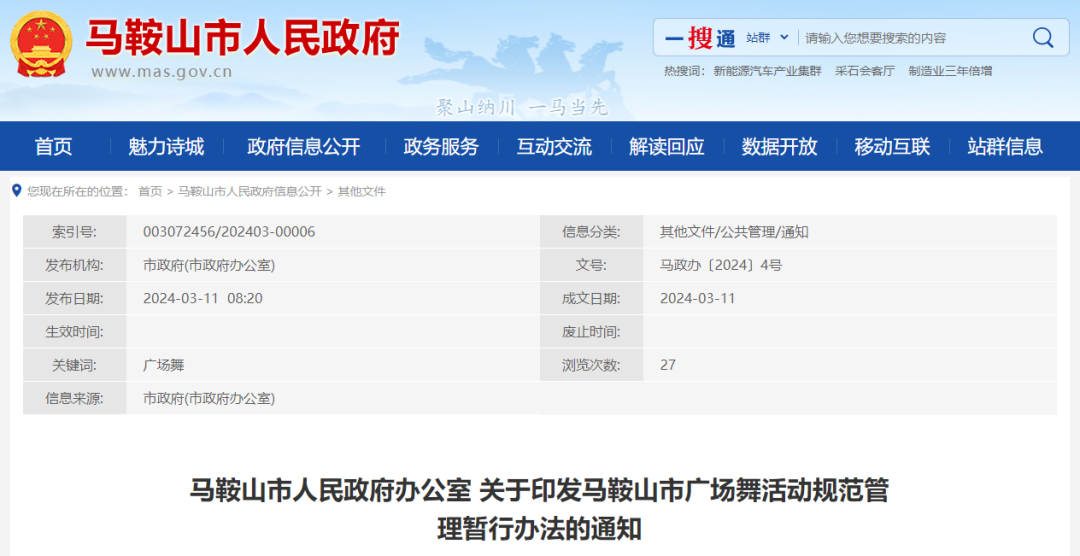Viewport: 1080px width, 556px height.
Task: Click the 一搜通 search logo
Action: 700,38
